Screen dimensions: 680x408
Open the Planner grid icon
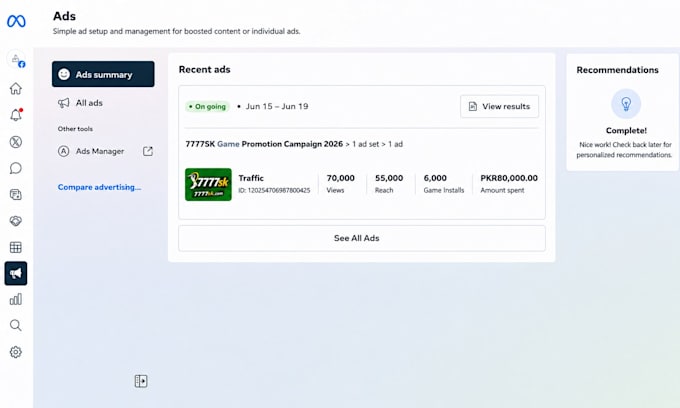16,247
